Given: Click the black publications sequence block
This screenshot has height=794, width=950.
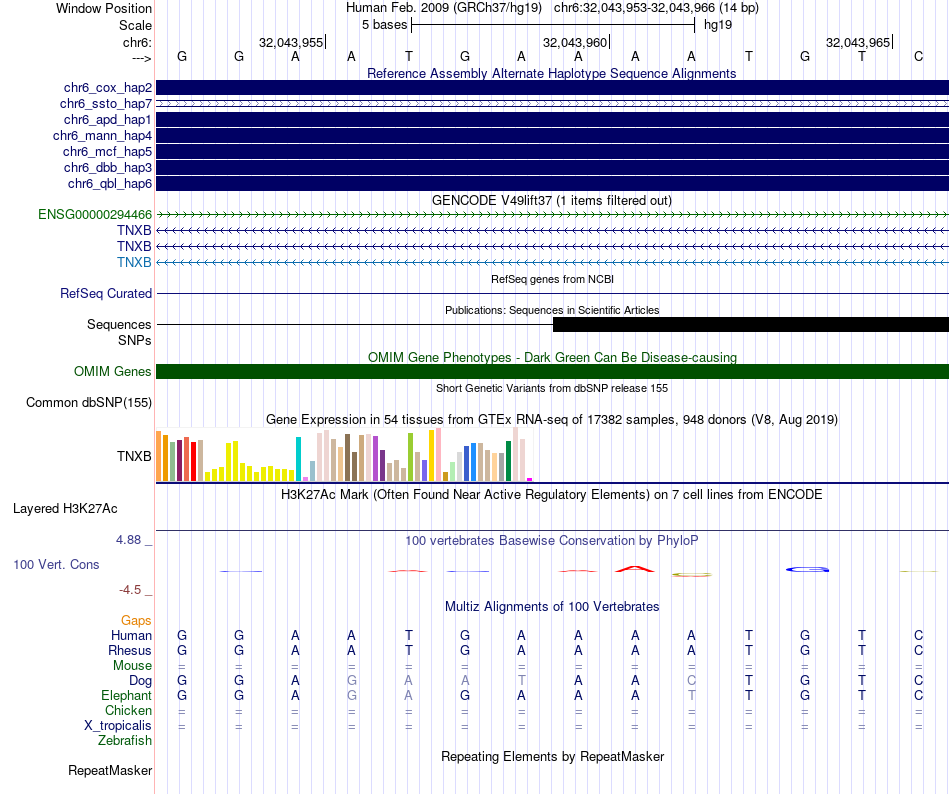Looking at the screenshot, I should 751,325.
